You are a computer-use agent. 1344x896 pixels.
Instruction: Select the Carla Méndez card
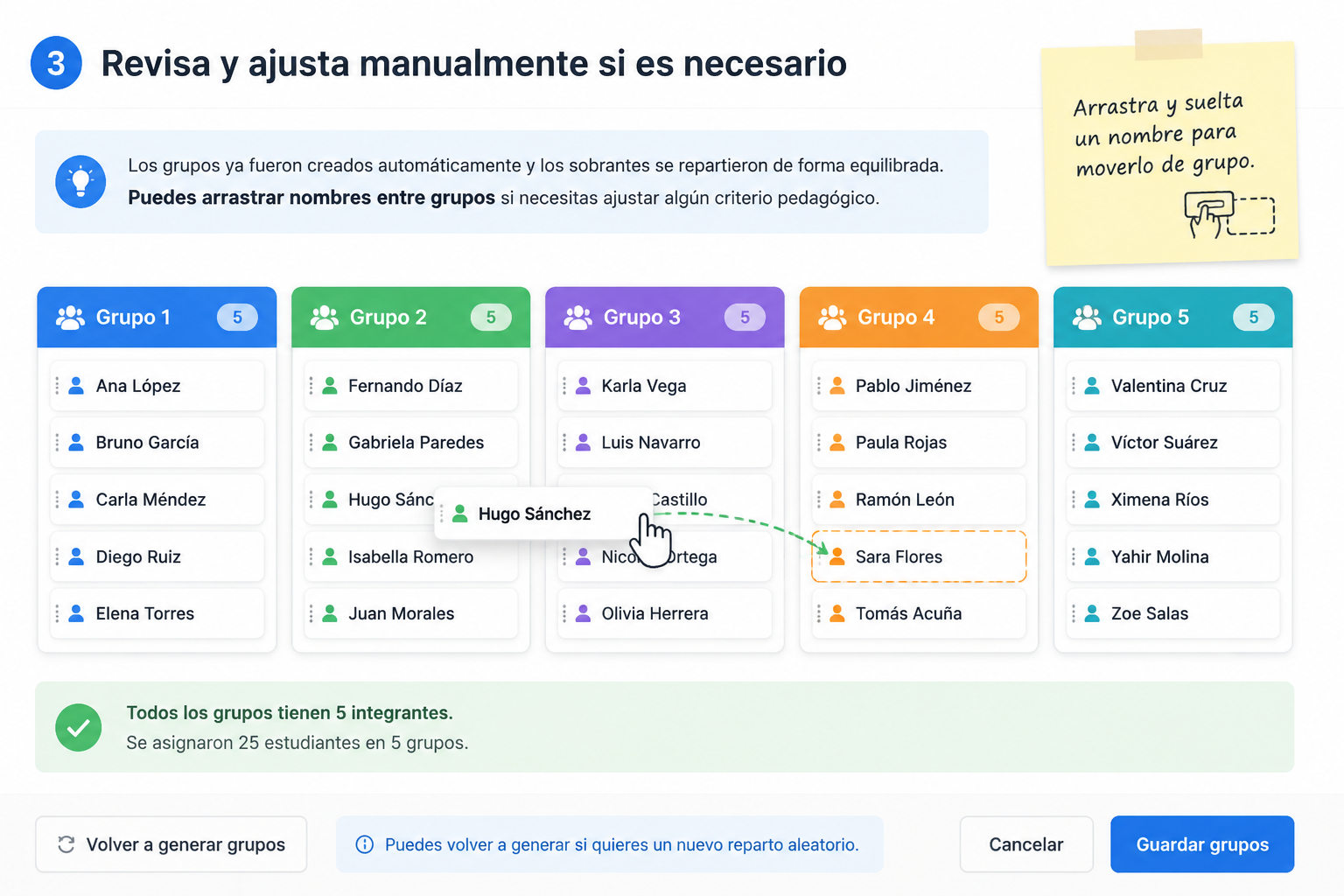pos(157,500)
